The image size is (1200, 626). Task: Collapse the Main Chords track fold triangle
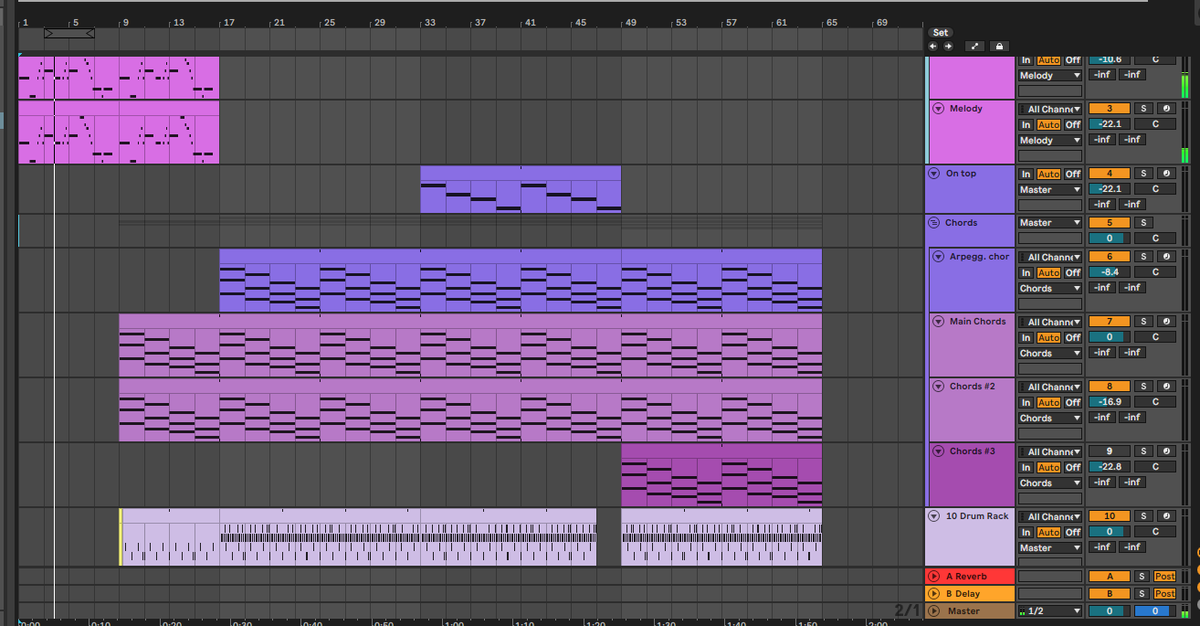(x=938, y=321)
